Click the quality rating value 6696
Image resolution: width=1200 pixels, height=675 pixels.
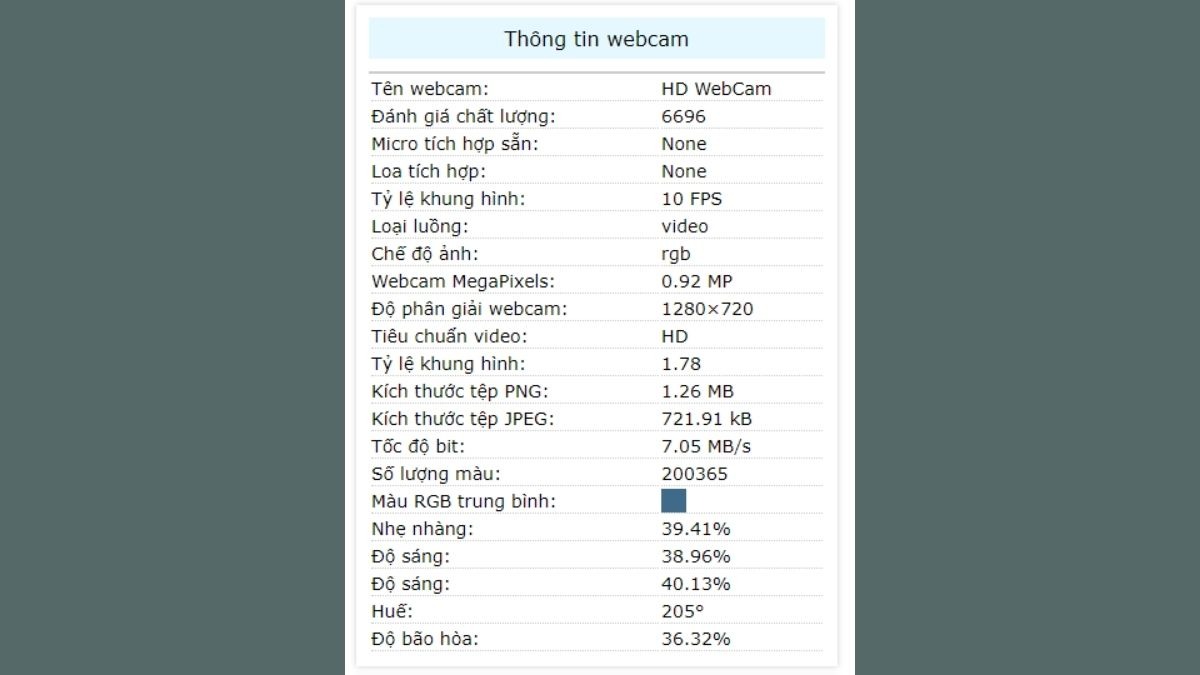tap(683, 116)
